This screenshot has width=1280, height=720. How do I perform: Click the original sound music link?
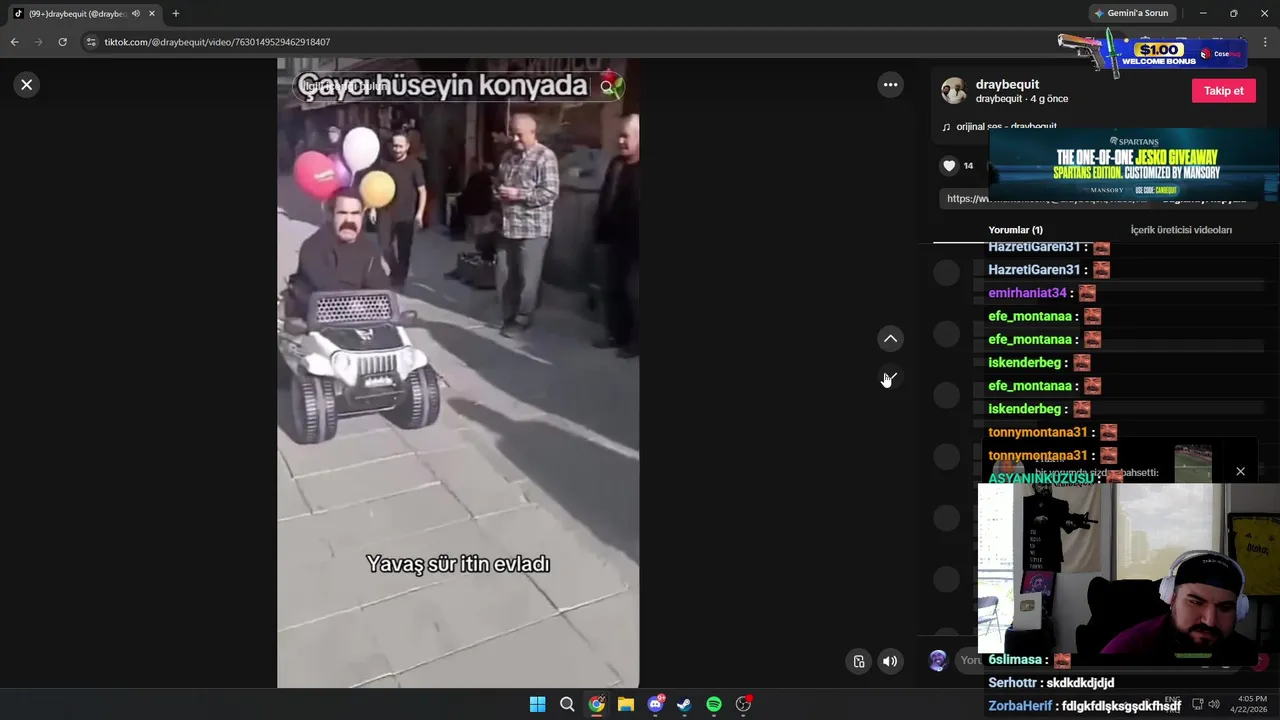click(x=1006, y=127)
